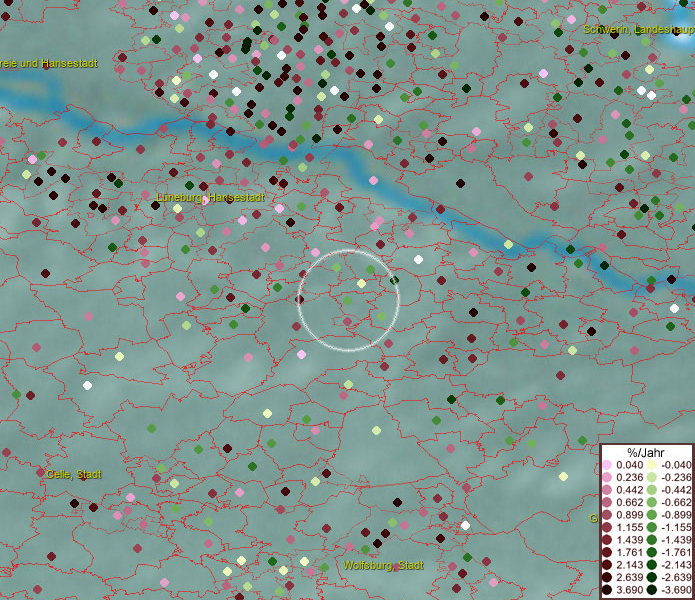Screen dimensions: 695x600
Task: Select the 1.761 legend color swatch
Action: (607, 553)
